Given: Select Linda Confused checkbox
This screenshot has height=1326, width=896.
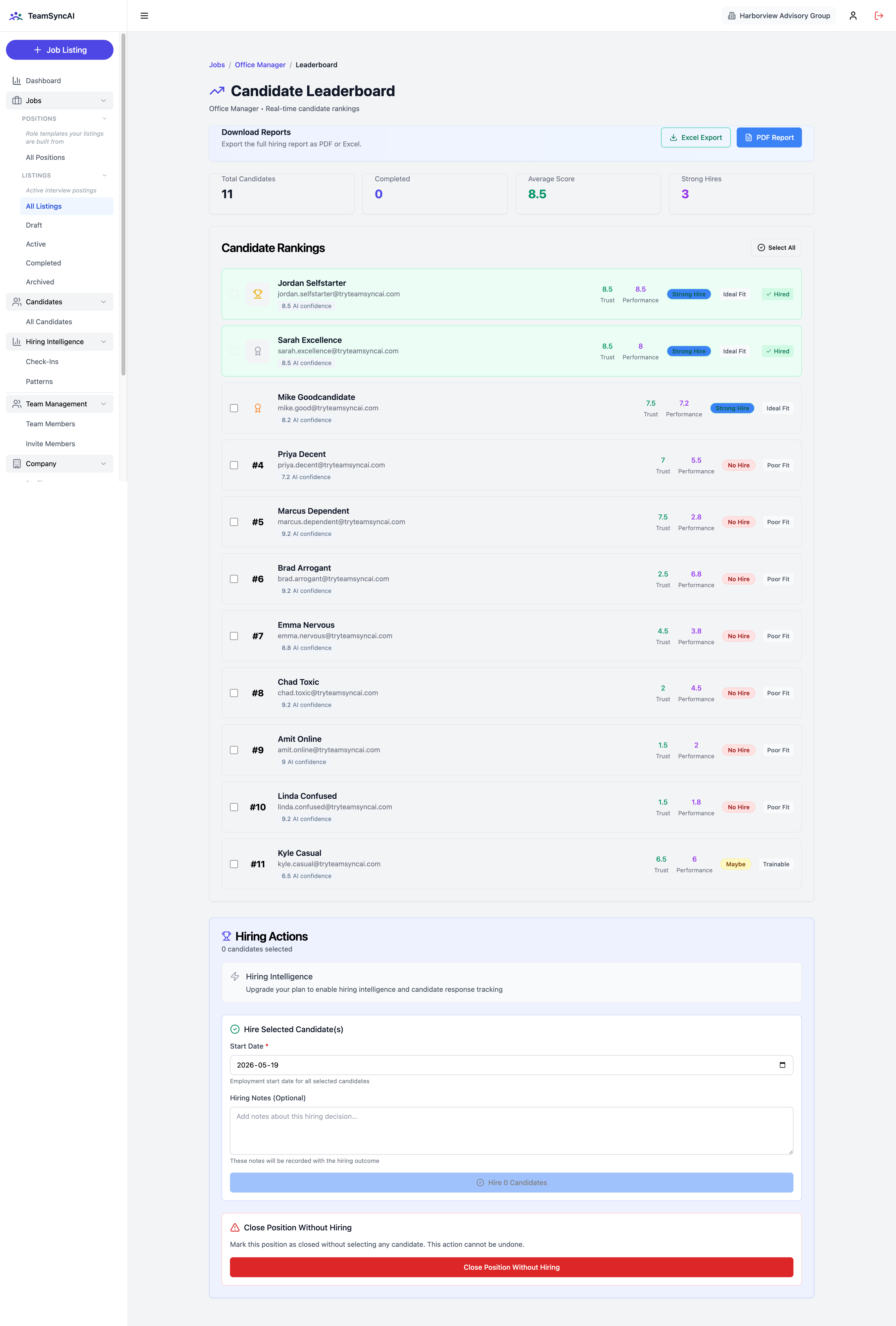Looking at the screenshot, I should point(234,807).
